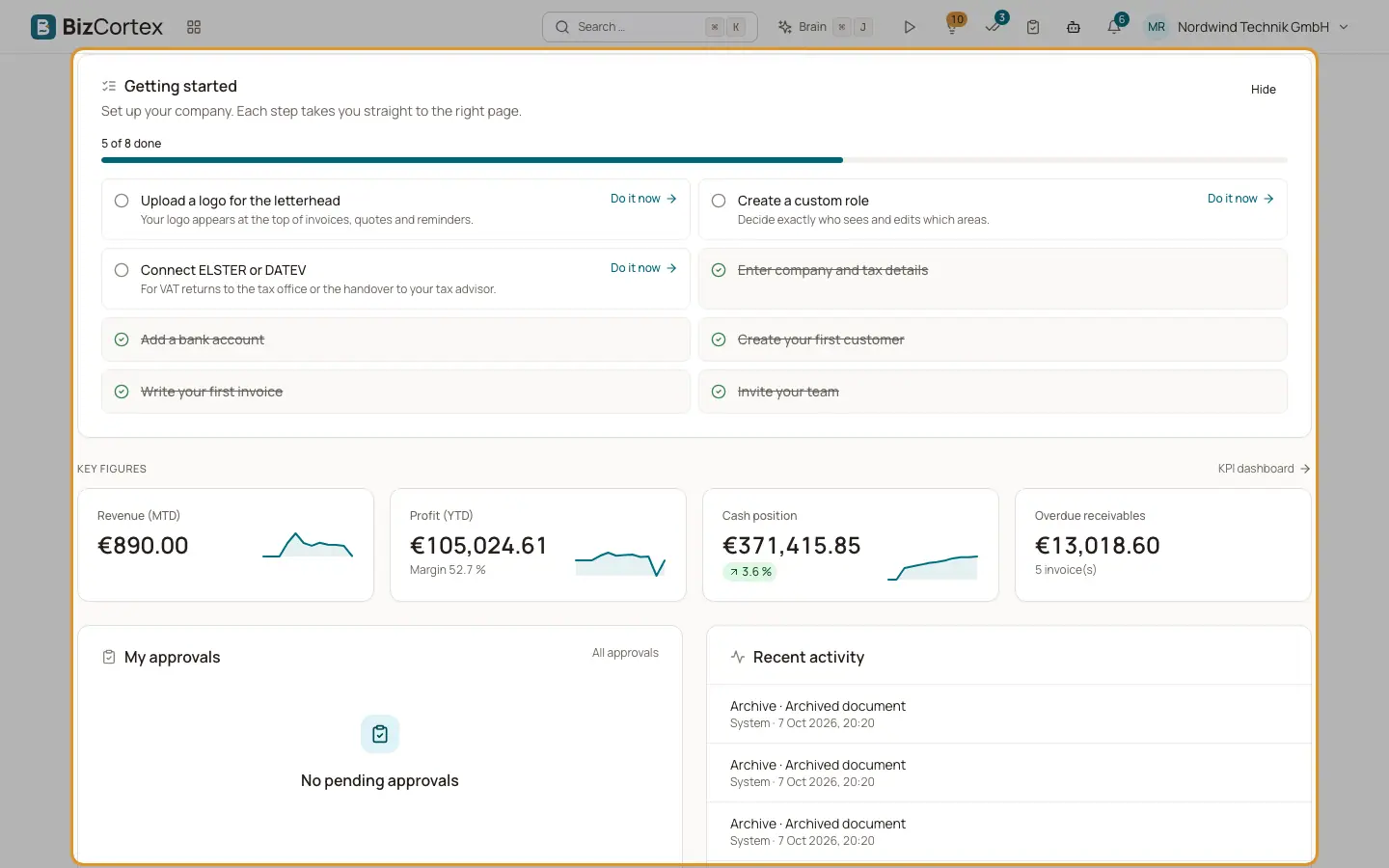Click Do it now for Connect ELSTER or DATEV
This screenshot has width=1389, height=868.
pyautogui.click(x=643, y=268)
